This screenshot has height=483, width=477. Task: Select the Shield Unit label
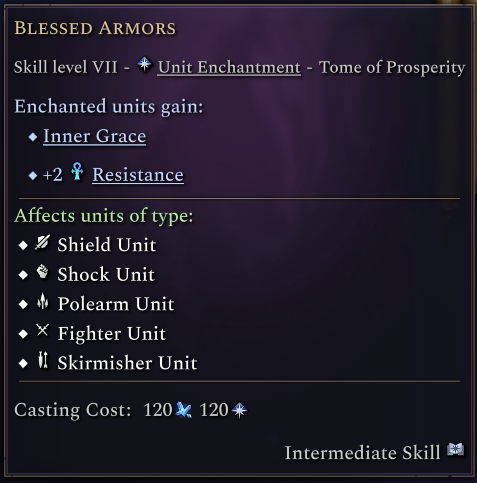pyautogui.click(x=107, y=245)
